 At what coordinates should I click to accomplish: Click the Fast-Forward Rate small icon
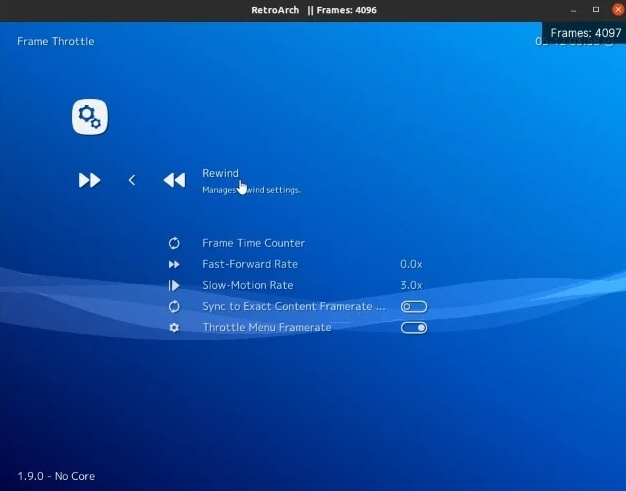click(174, 264)
